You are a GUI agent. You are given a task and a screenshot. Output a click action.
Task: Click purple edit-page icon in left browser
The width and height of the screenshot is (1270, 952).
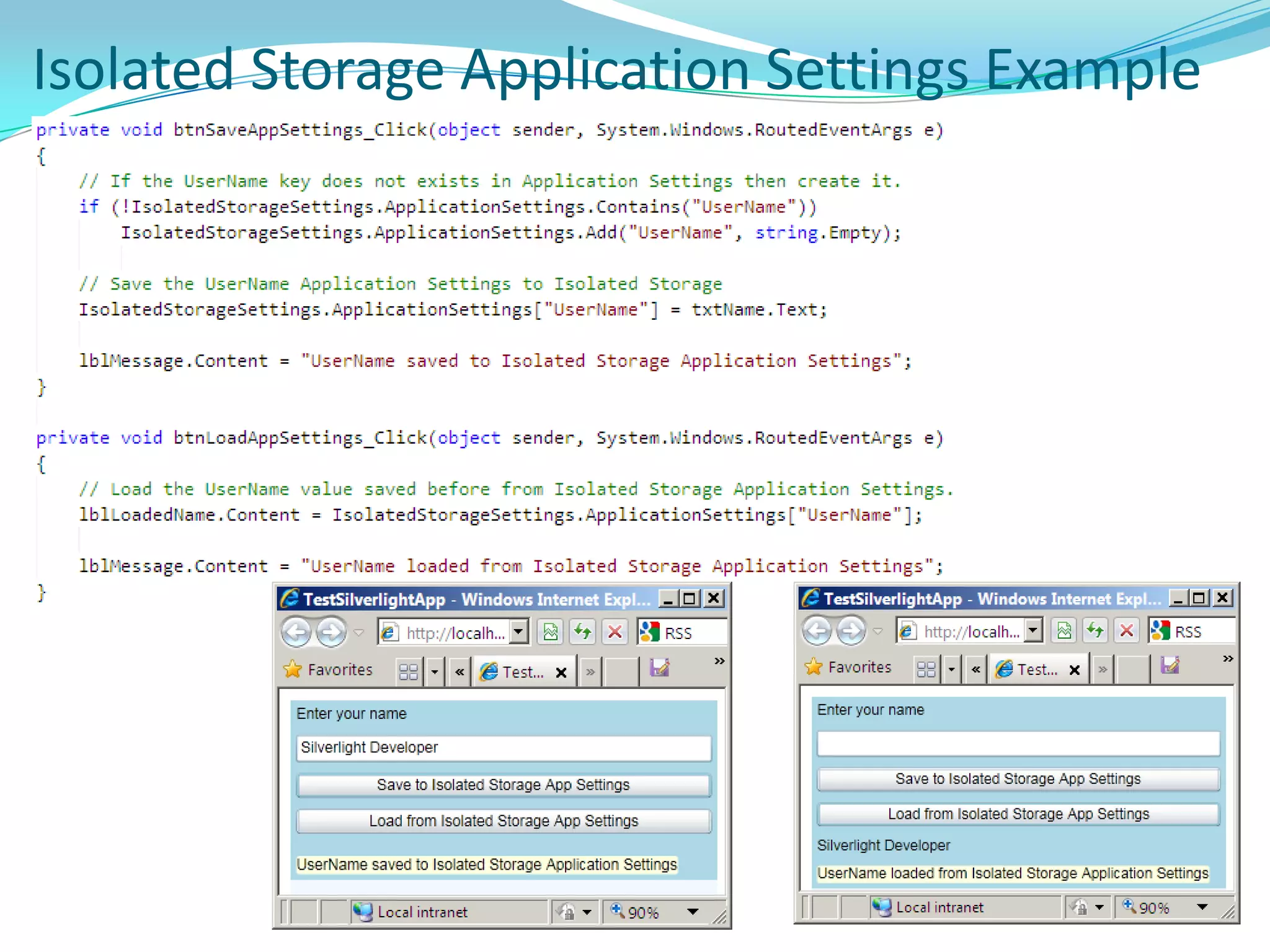659,668
